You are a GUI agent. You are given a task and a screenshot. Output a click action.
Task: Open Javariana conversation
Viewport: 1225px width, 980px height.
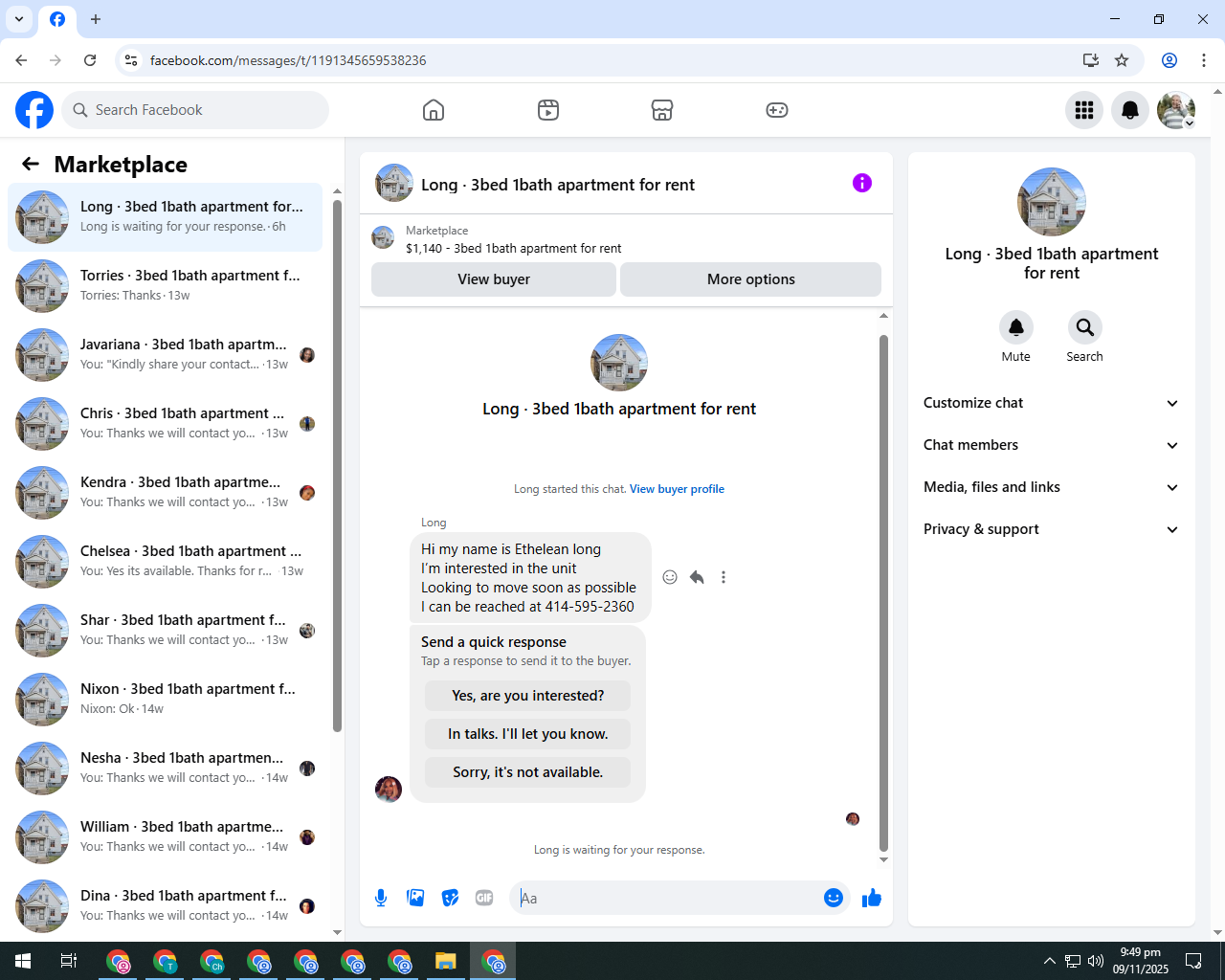click(165, 355)
